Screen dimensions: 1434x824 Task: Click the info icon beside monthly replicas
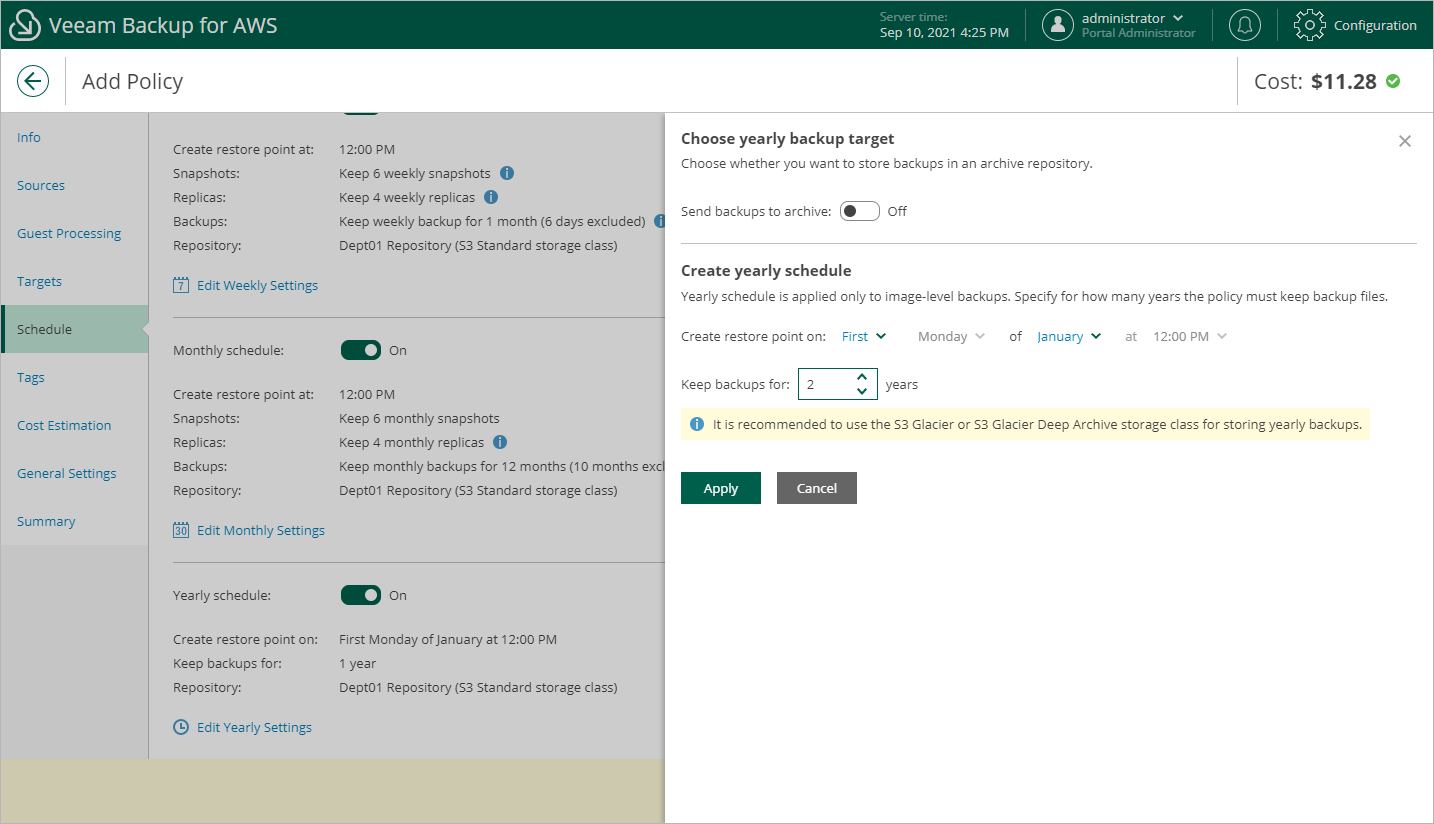click(500, 442)
